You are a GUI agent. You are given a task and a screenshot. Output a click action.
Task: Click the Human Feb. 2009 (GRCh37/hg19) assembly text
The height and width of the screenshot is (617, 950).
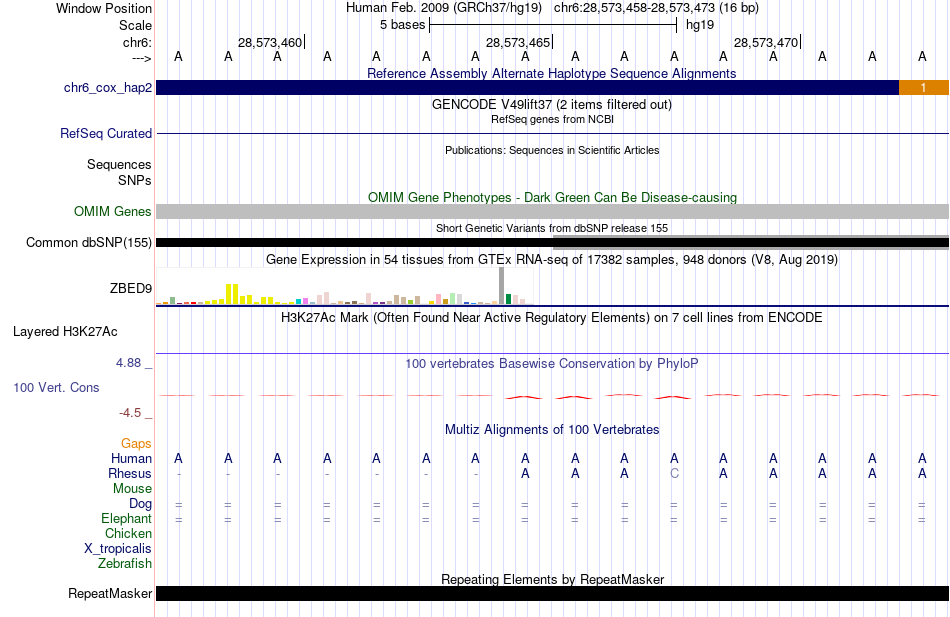444,8
